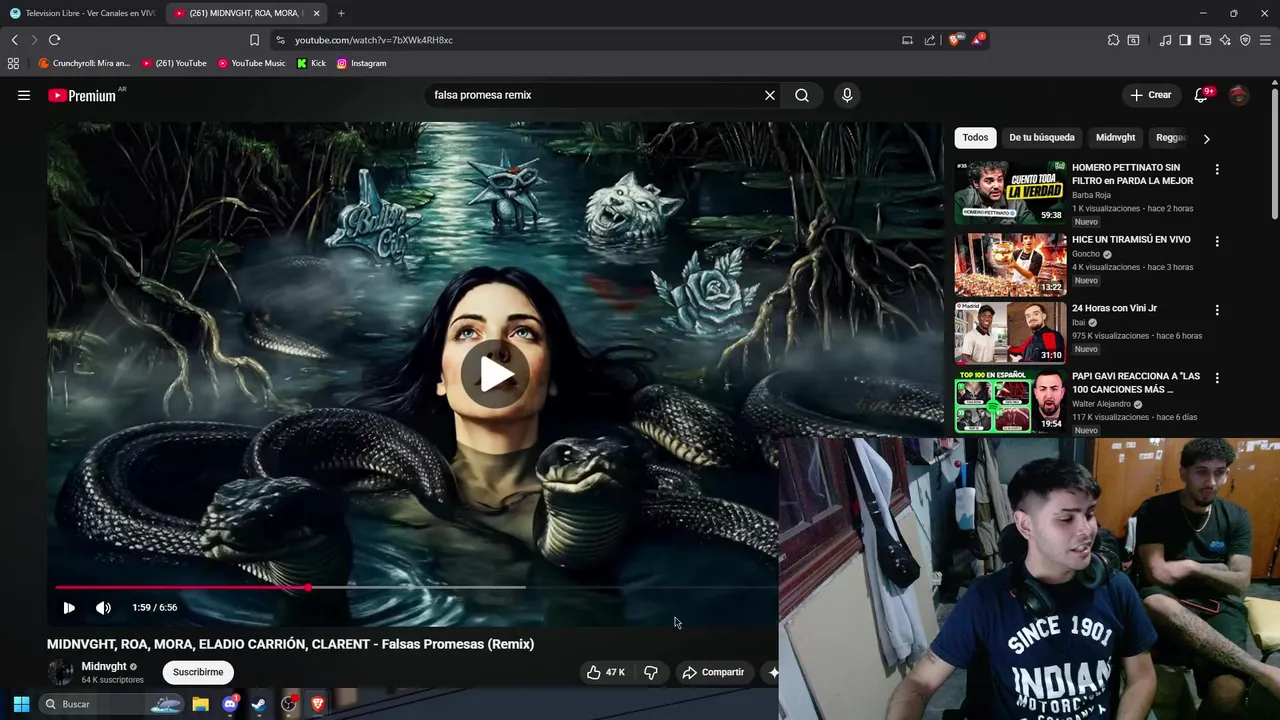Open the browser extensions puzzle icon
This screenshot has height=720, width=1280.
point(1113,40)
